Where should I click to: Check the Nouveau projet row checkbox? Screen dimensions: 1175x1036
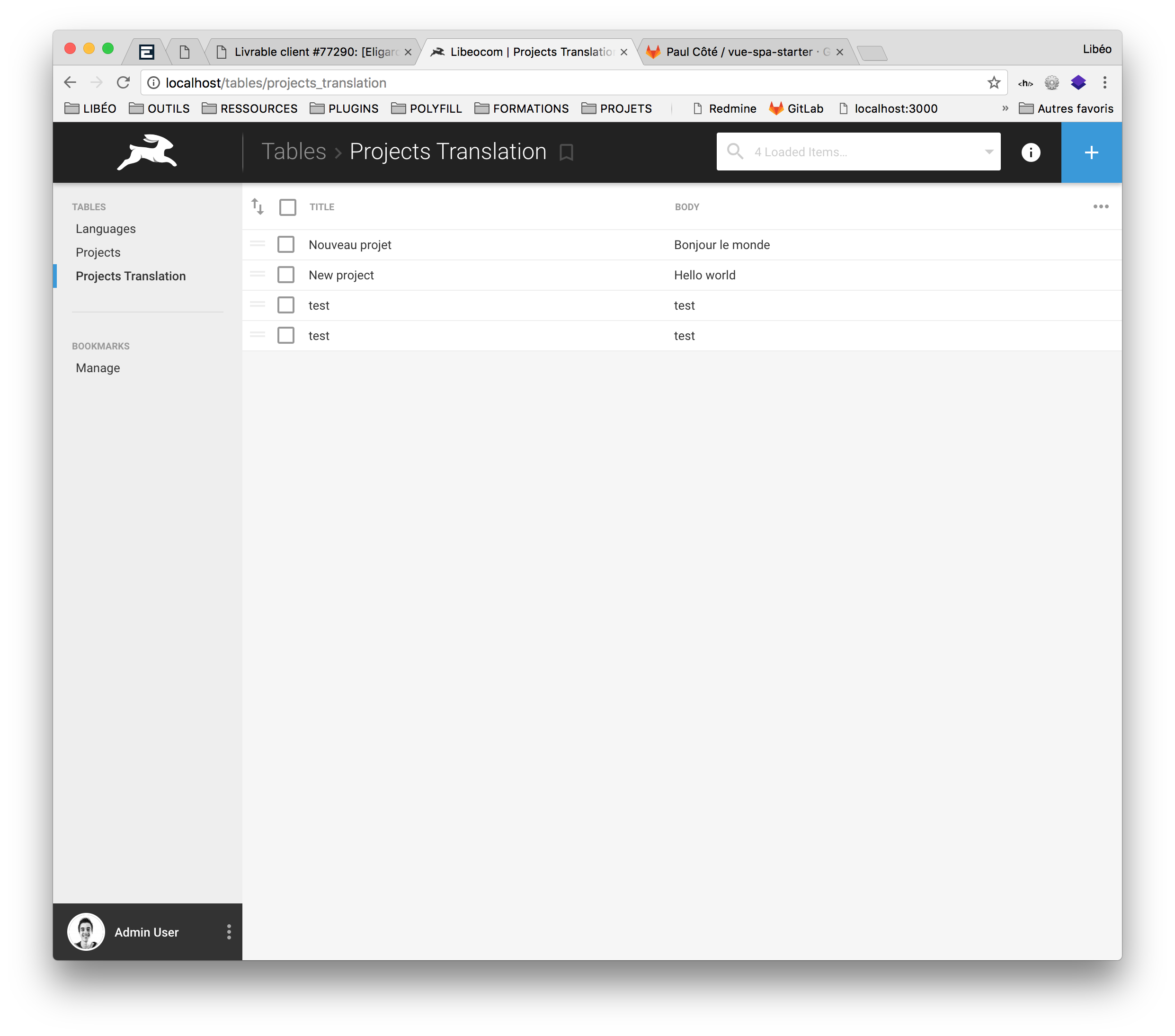coord(286,244)
